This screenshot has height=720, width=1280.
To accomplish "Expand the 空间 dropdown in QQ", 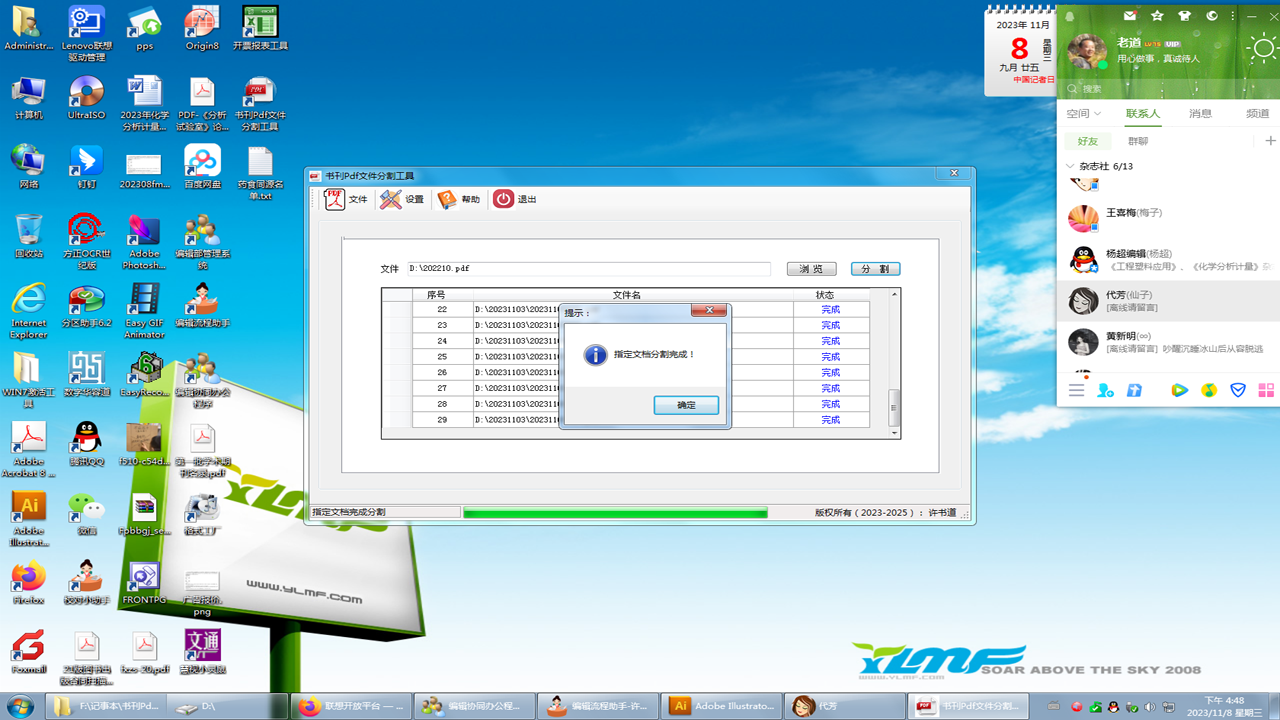I will (x=1083, y=114).
